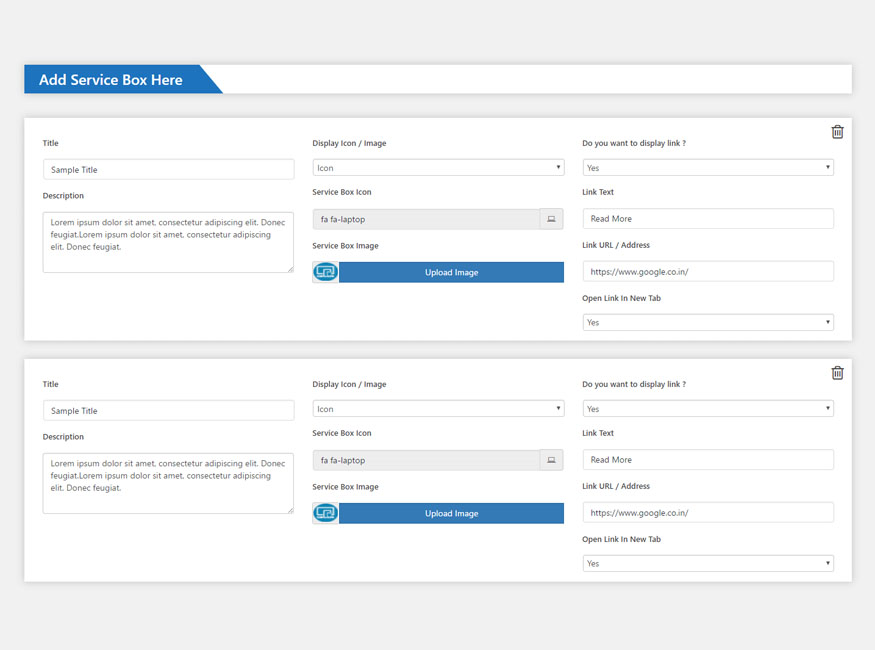Click the second 'Read More' Link Text field
Viewport: 875px width, 650px height.
[708, 459]
